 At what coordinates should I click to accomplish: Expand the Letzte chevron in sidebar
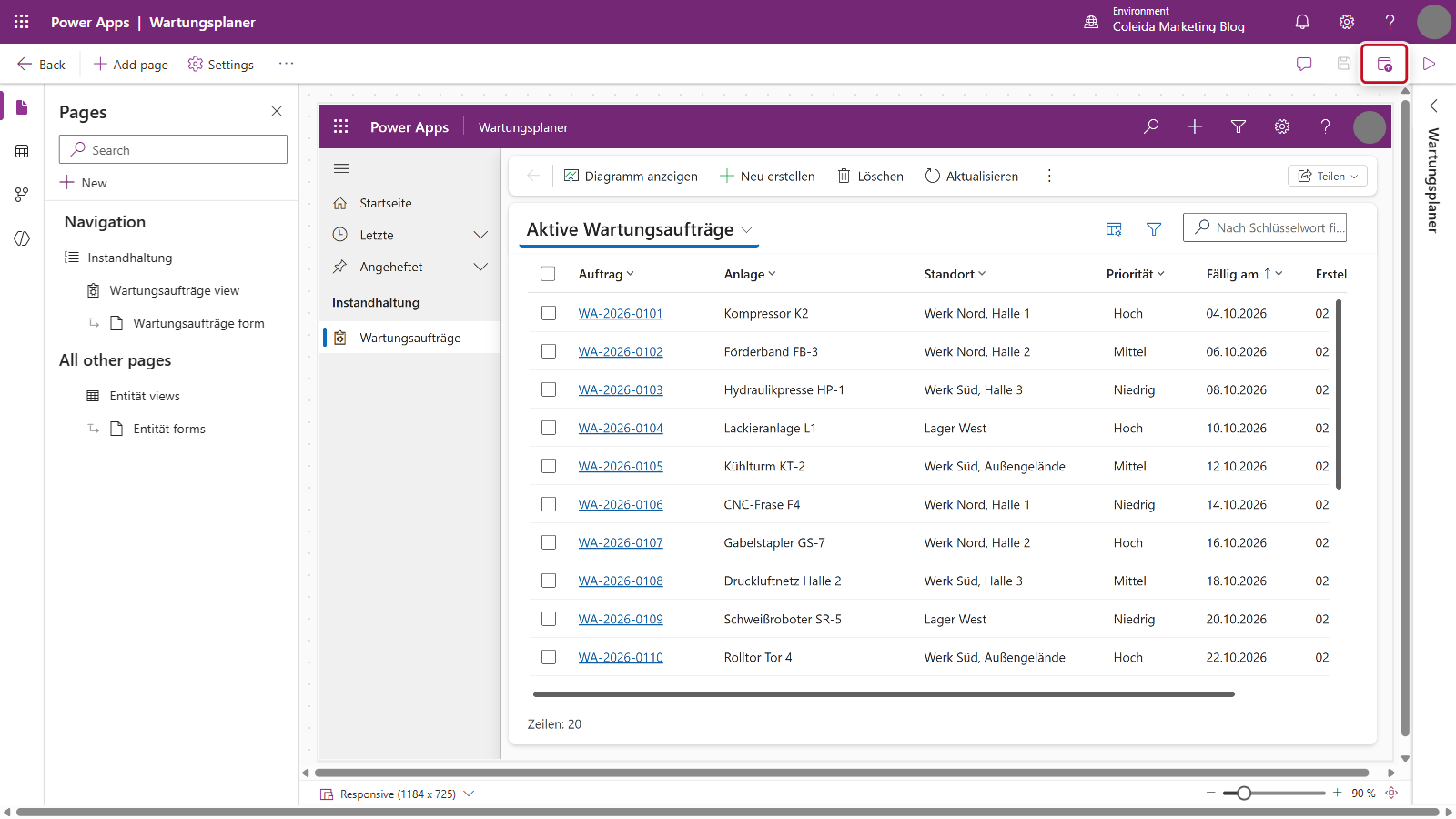[480, 235]
